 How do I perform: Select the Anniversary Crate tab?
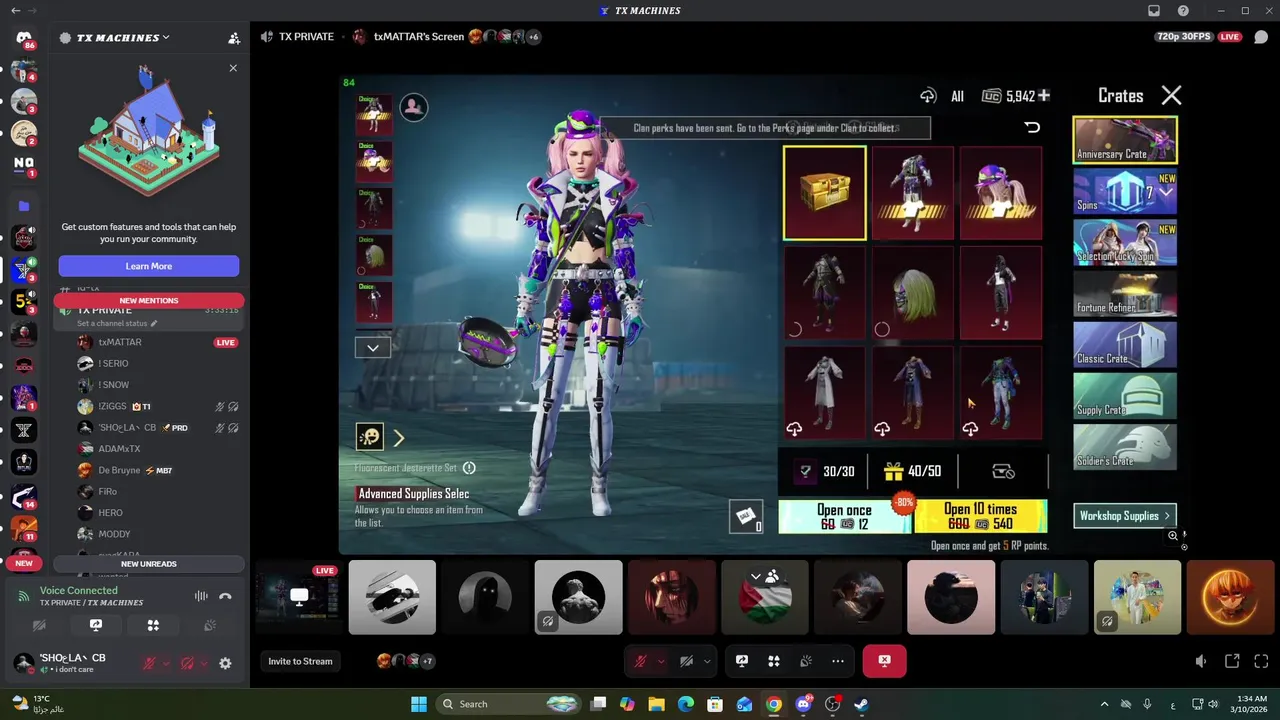pos(1125,139)
